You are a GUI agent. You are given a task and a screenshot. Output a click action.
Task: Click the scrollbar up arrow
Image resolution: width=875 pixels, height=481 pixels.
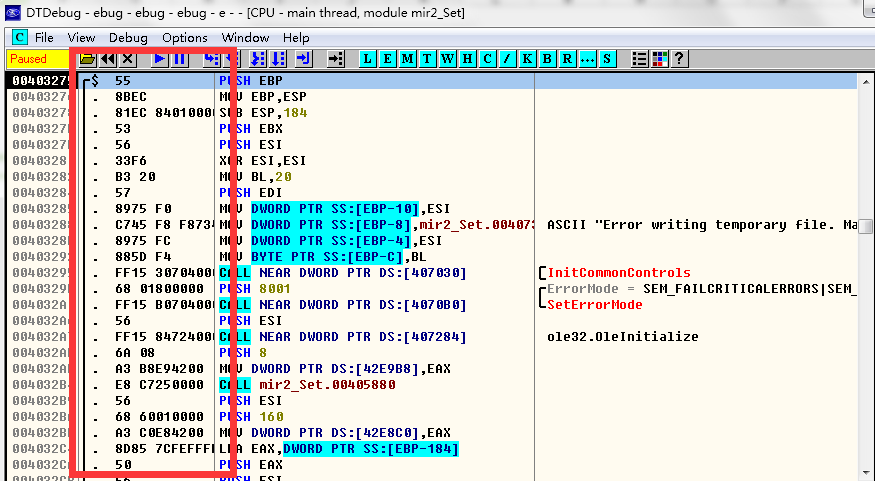pos(866,82)
